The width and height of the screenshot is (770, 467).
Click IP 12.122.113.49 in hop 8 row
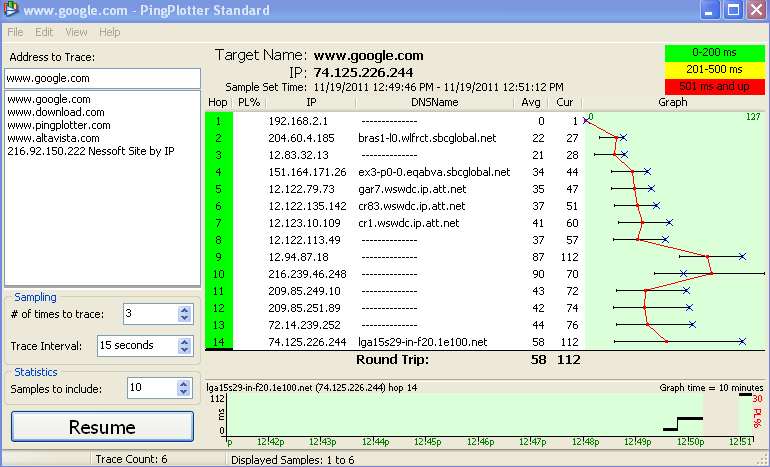point(304,240)
